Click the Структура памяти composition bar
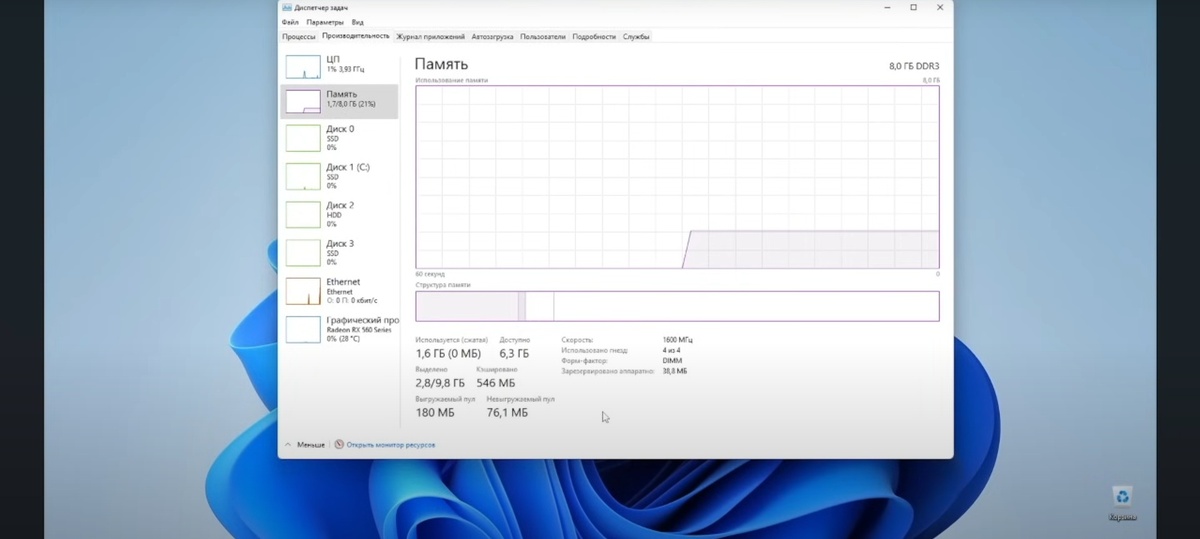The image size is (1200, 539). pos(677,306)
